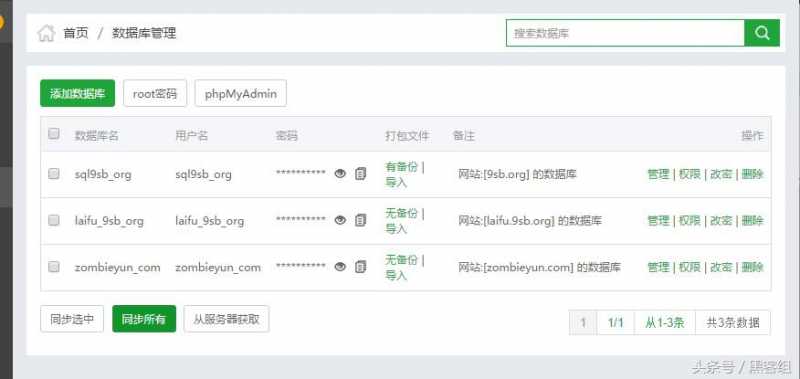Click 导入 link for zombieyun_com
Viewport: 800px width, 379px height.
point(396,275)
